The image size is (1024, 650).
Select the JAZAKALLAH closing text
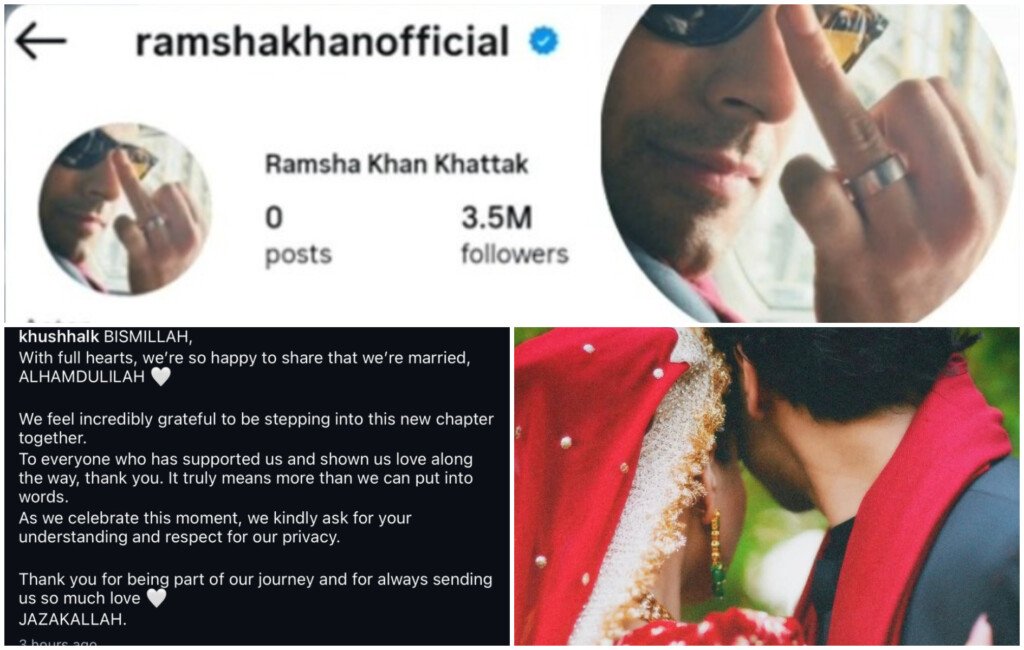[x=72, y=619]
